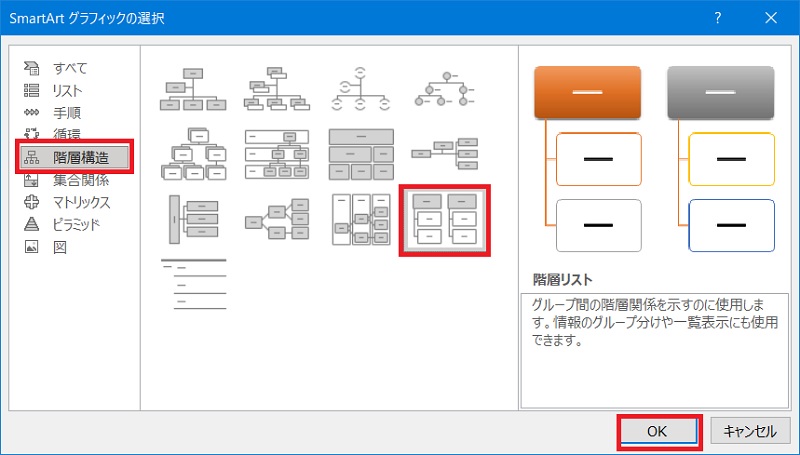Click the OK button
This screenshot has width=800, height=455.
pyautogui.click(x=657, y=432)
